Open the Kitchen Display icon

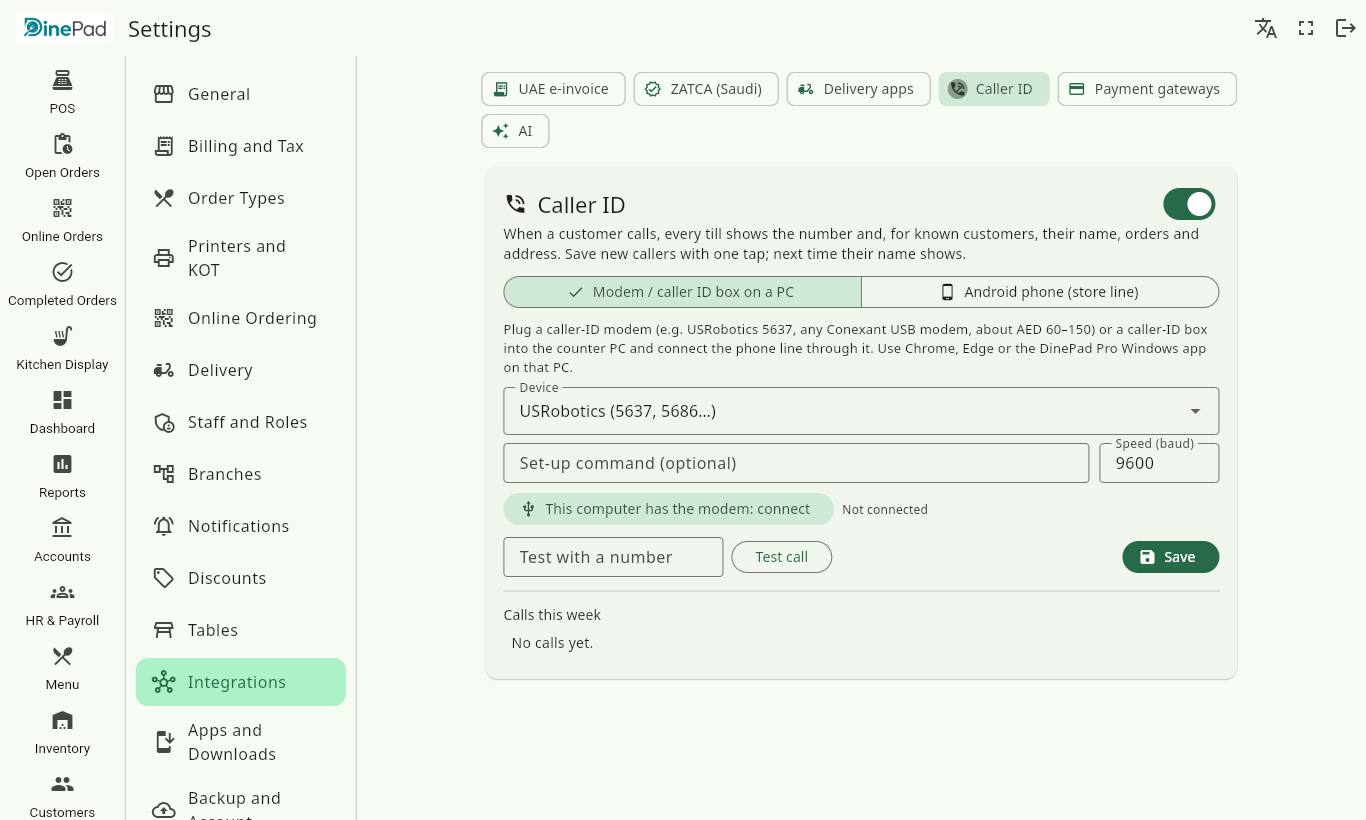tap(62, 336)
